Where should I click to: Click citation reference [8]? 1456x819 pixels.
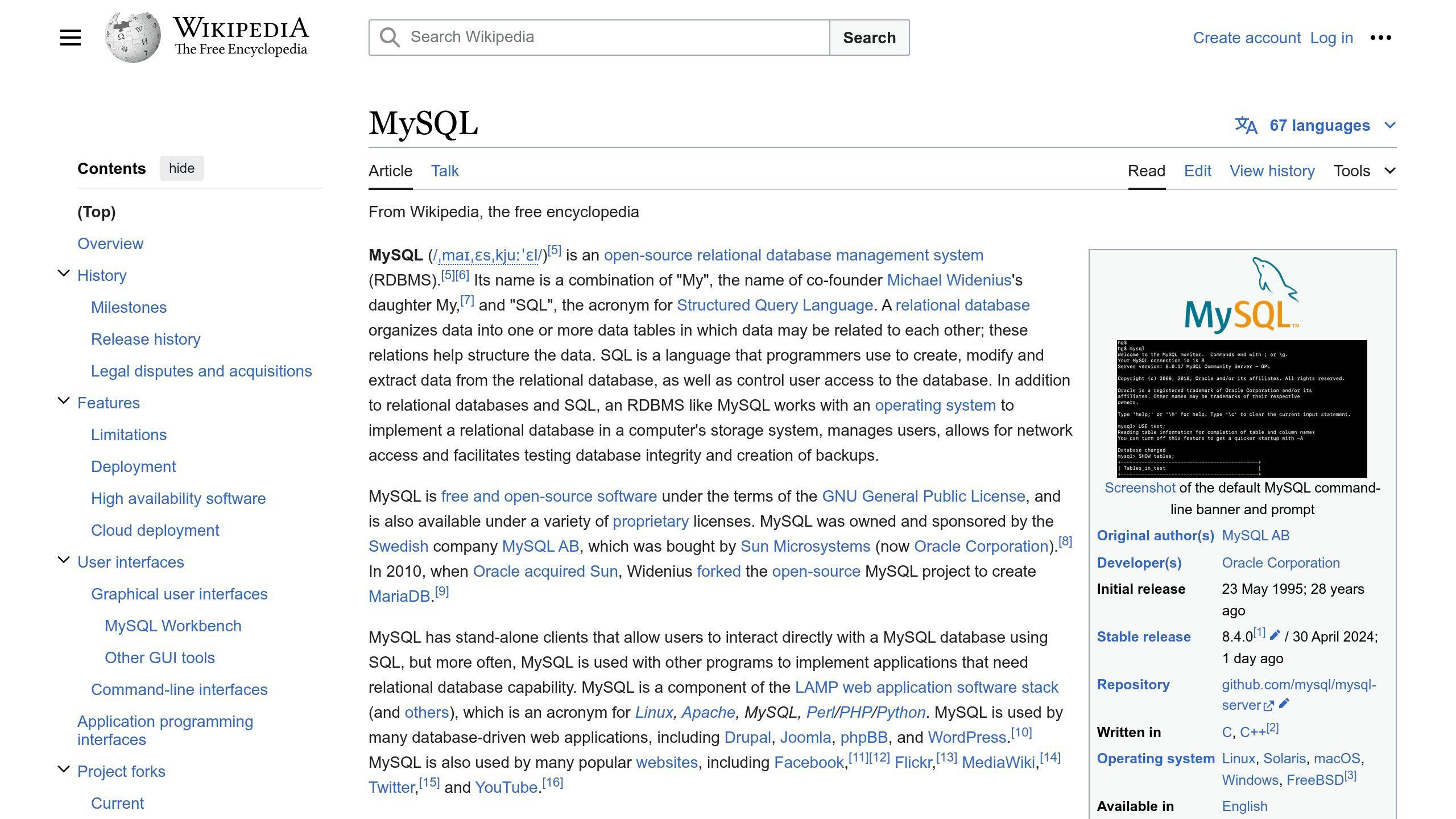1065,541
